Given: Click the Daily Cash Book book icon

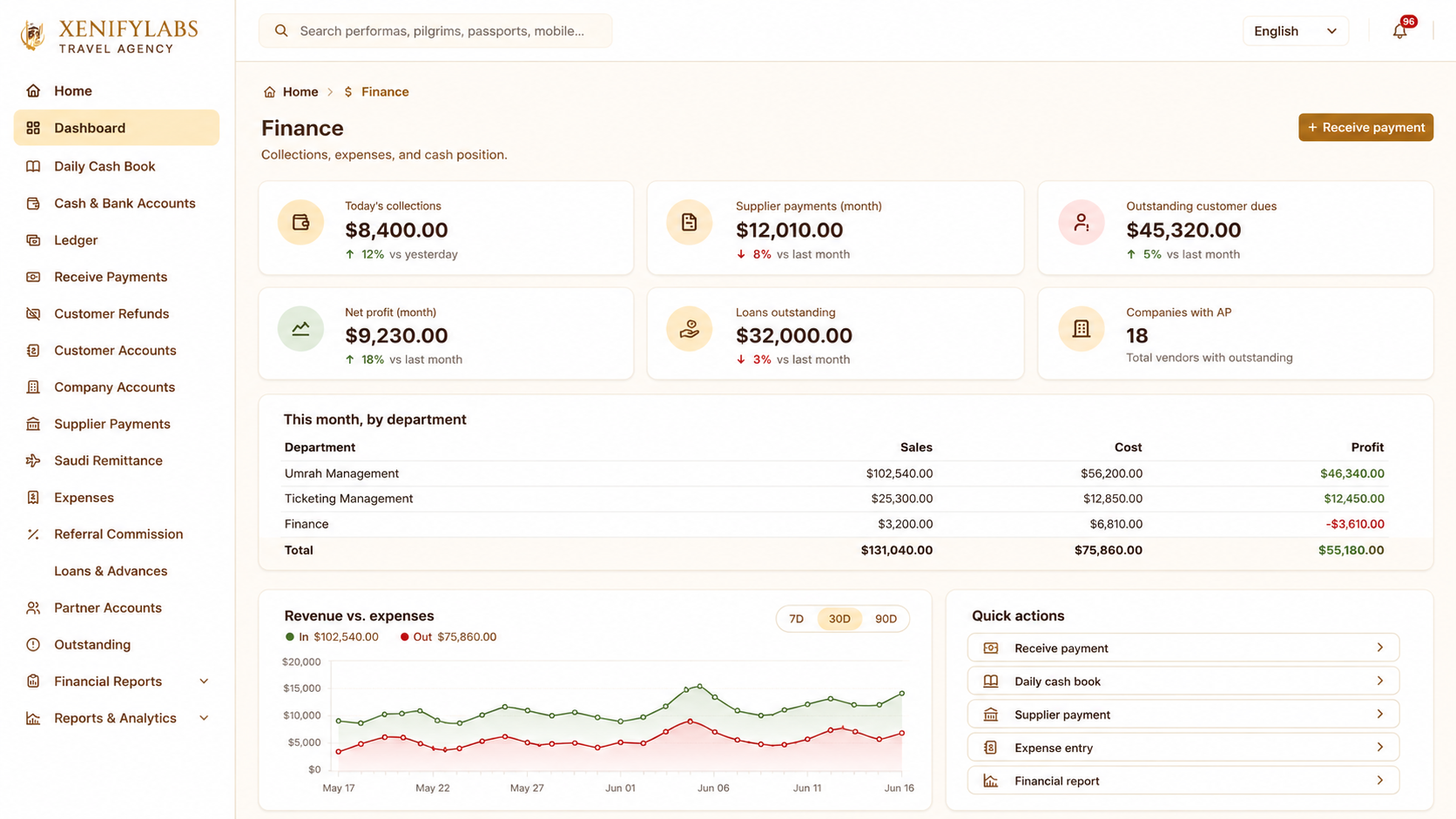Looking at the screenshot, I should point(33,166).
